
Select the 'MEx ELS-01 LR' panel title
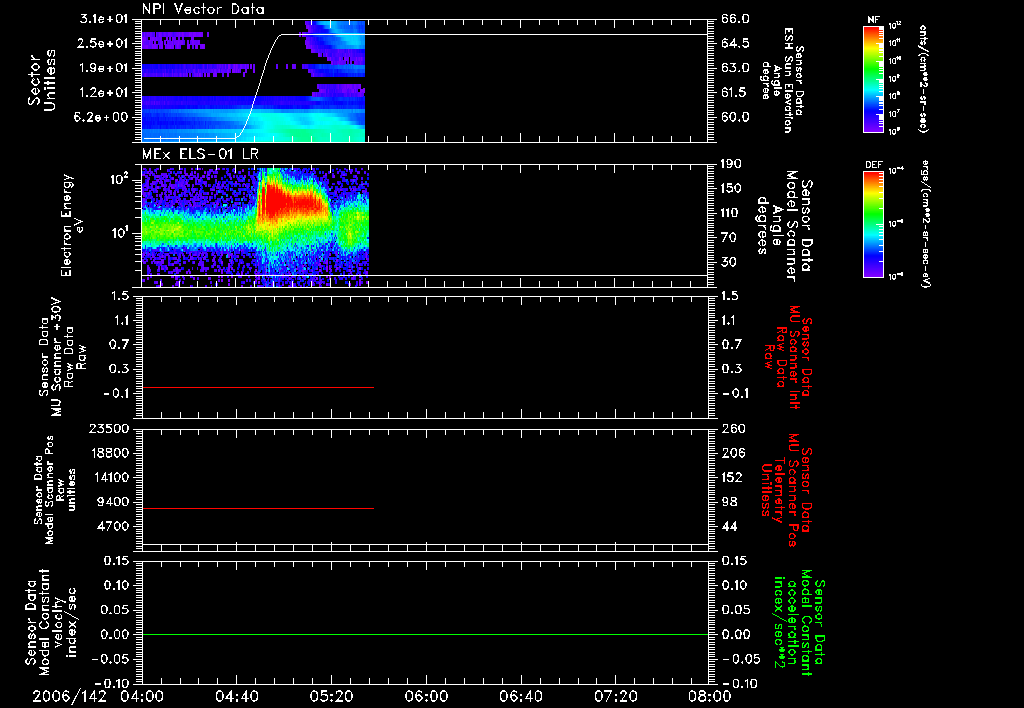(200, 155)
